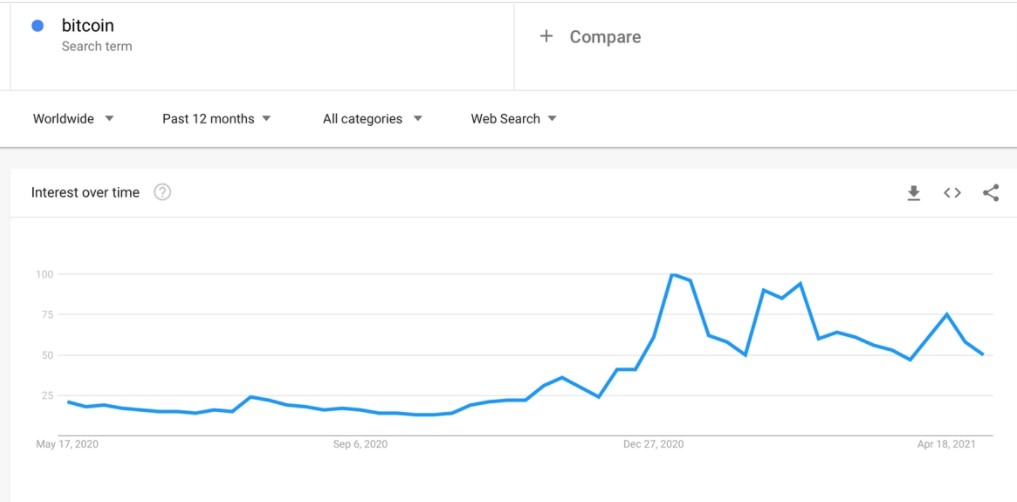1017x502 pixels.
Task: Edit the bitcoin search term field
Action: coord(262,46)
